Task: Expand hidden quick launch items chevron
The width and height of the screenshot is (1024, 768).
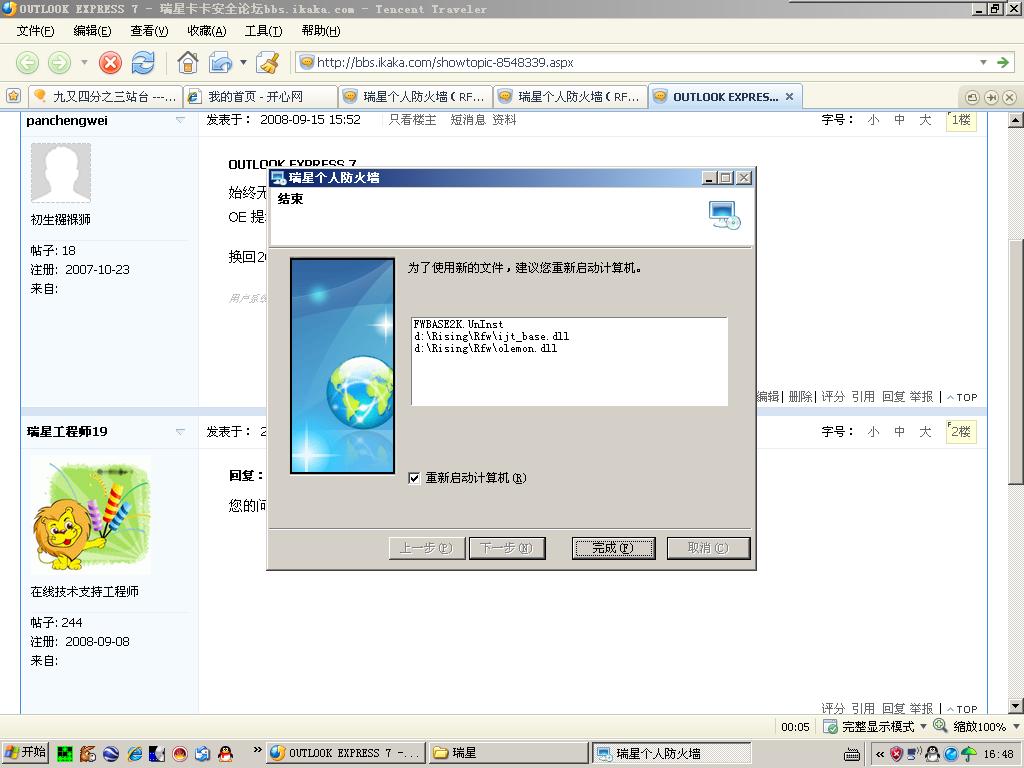Action: pos(257,750)
